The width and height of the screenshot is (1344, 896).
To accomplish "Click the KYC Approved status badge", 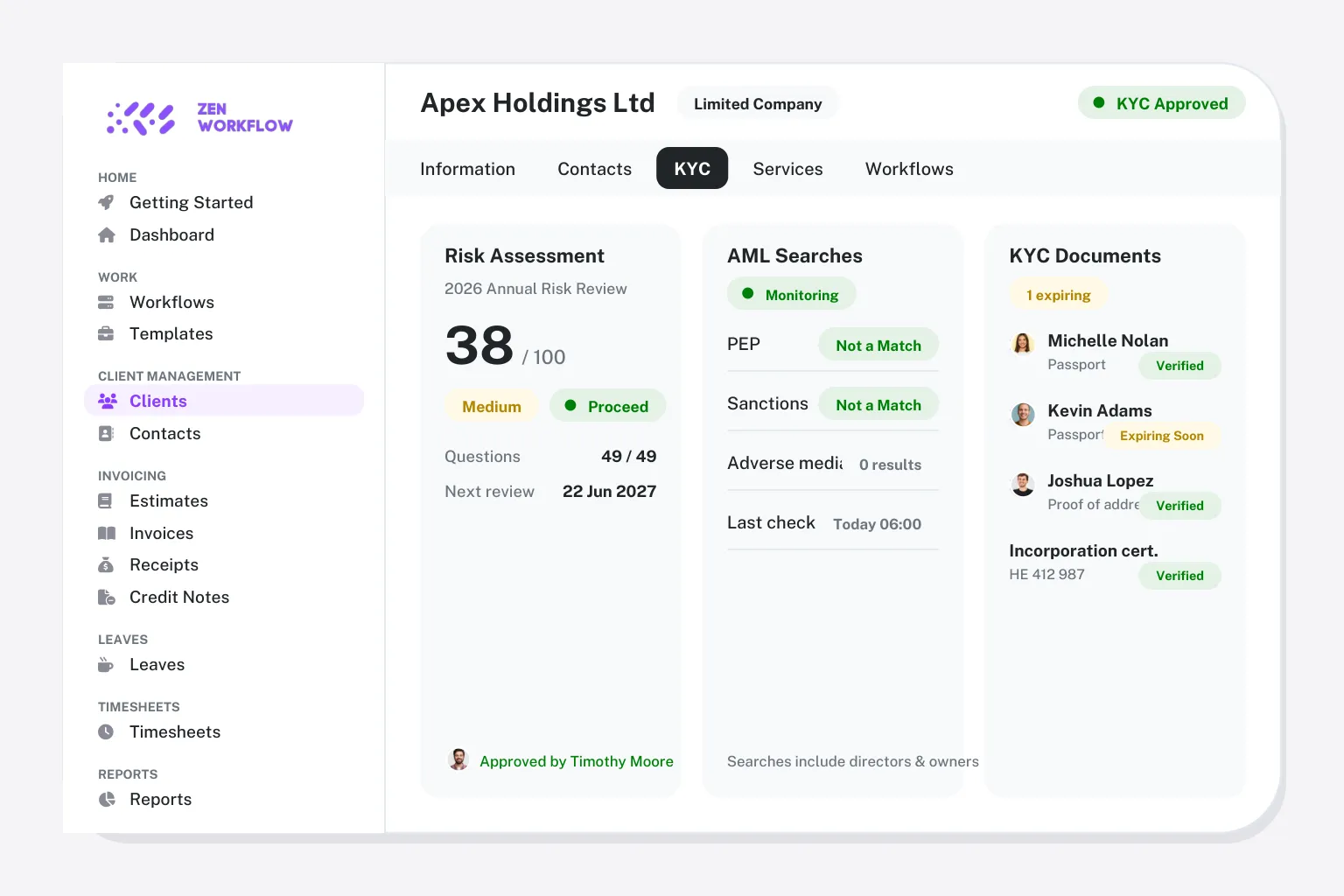I will (1161, 103).
